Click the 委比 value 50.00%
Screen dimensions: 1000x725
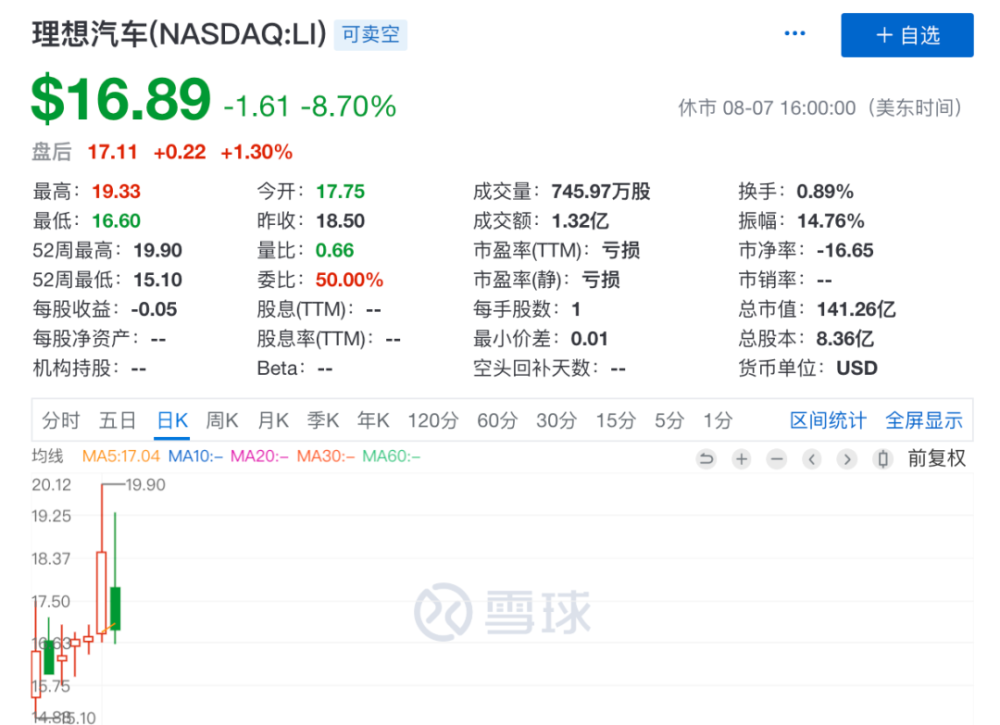(349, 279)
